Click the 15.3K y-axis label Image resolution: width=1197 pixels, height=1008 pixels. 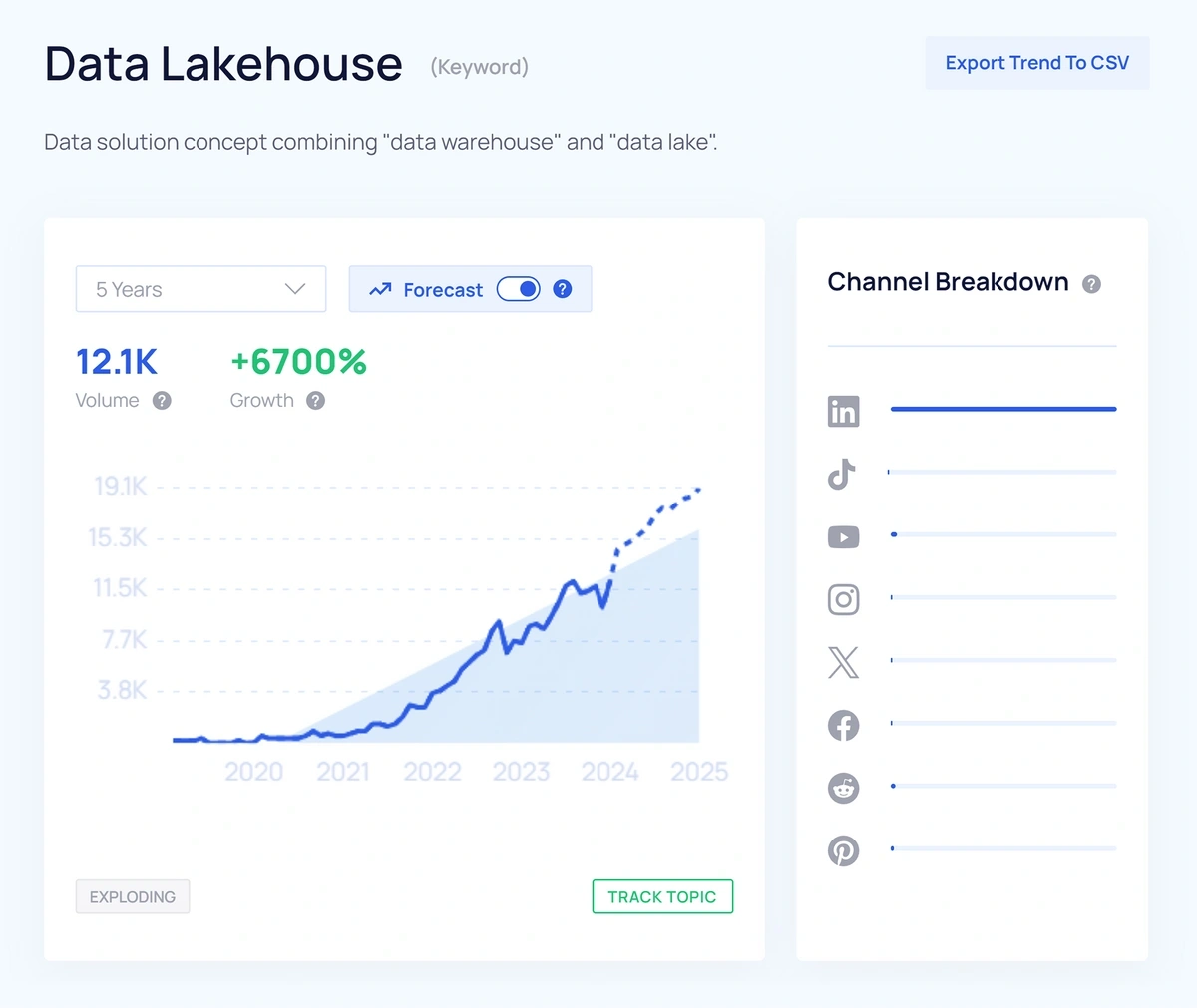(x=118, y=537)
